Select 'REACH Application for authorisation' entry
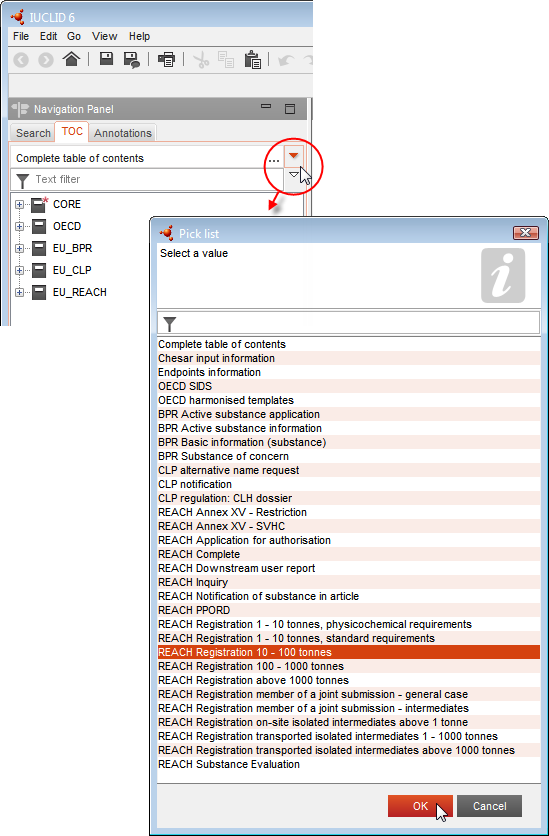The height and width of the screenshot is (836, 549). [349, 540]
